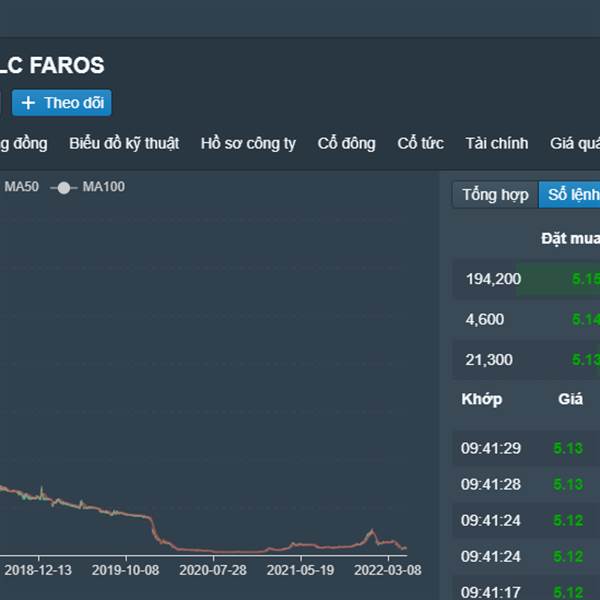This screenshot has width=600, height=600.
Task: Click the 2019-10-08 axis date label
Action: 125,570
